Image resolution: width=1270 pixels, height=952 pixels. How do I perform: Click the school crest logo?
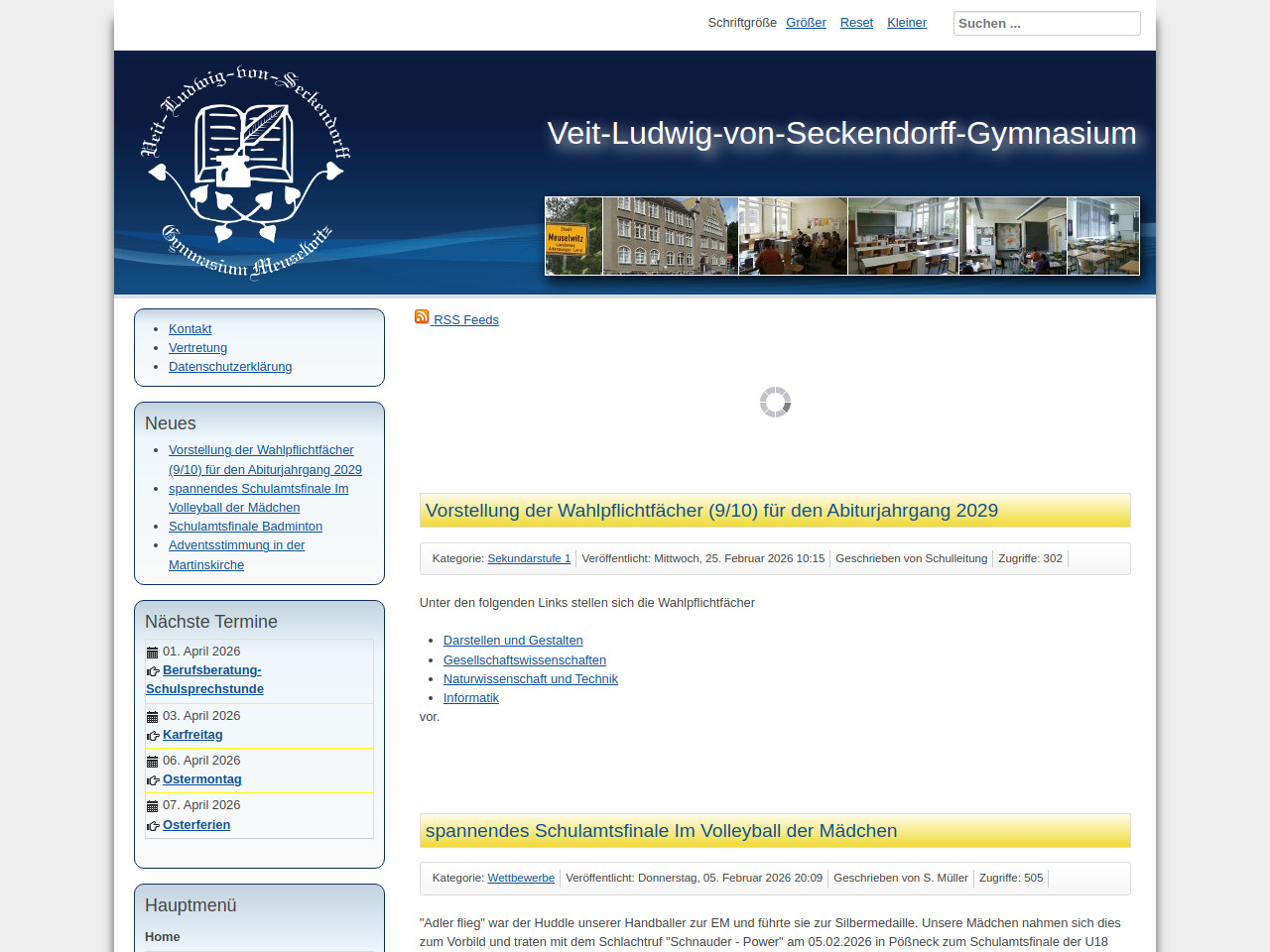click(x=245, y=173)
